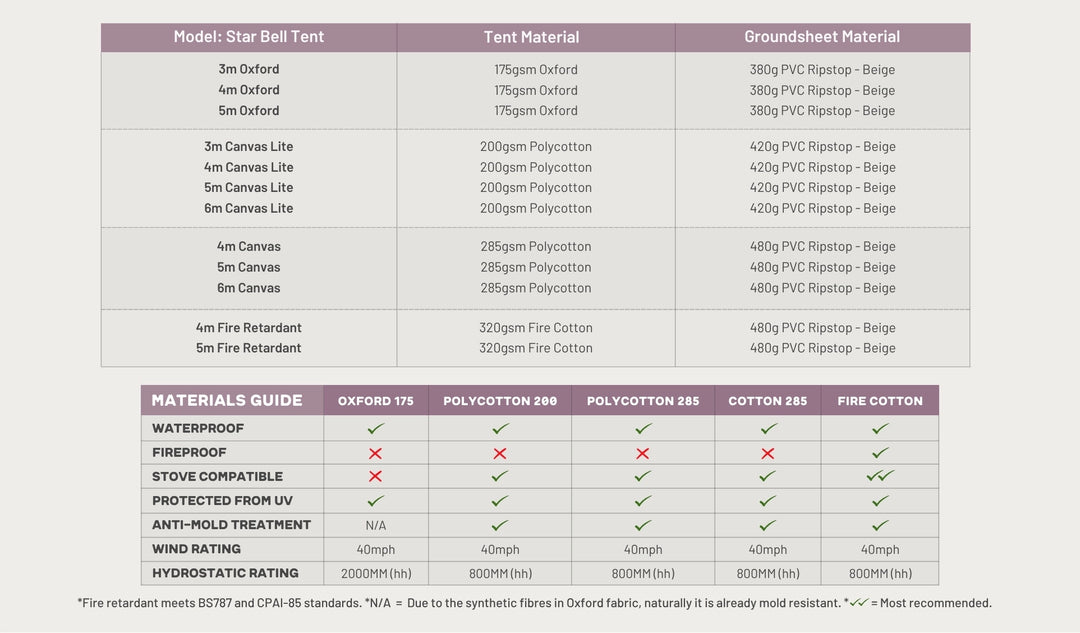The height and width of the screenshot is (633, 1080).
Task: Click Stove Compatible checkmark under Polycotton 200
Action: 500,477
